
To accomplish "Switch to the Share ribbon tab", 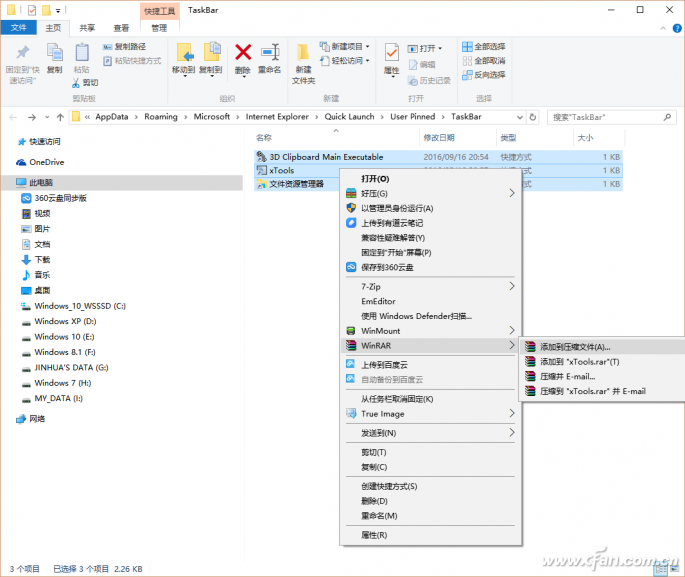I will 87,28.
